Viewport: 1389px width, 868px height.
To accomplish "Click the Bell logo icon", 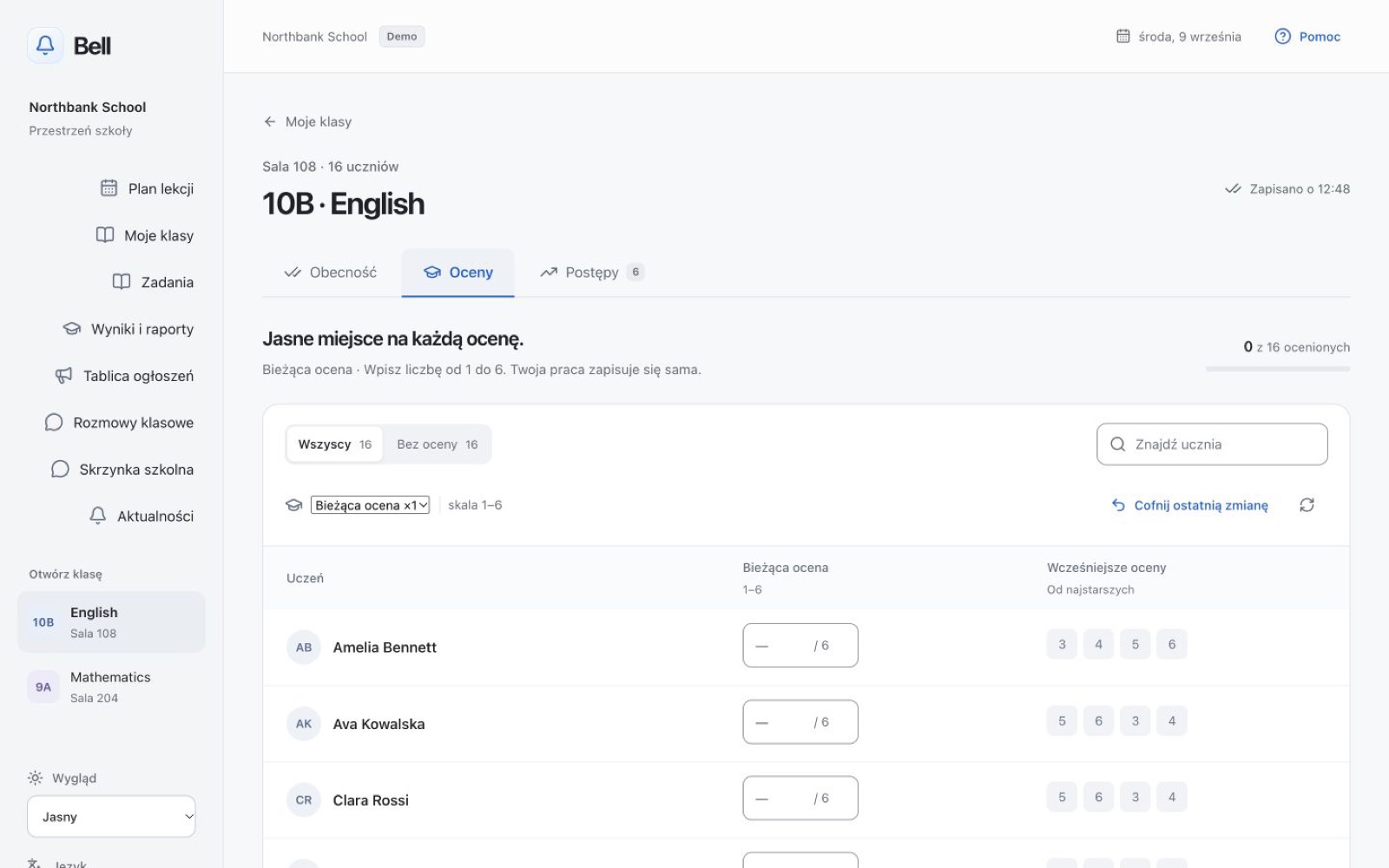I will (45, 45).
